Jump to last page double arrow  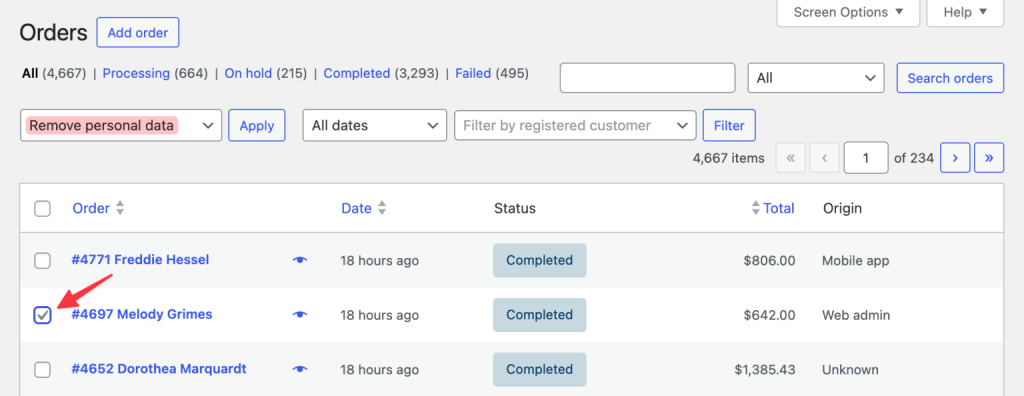(x=989, y=157)
